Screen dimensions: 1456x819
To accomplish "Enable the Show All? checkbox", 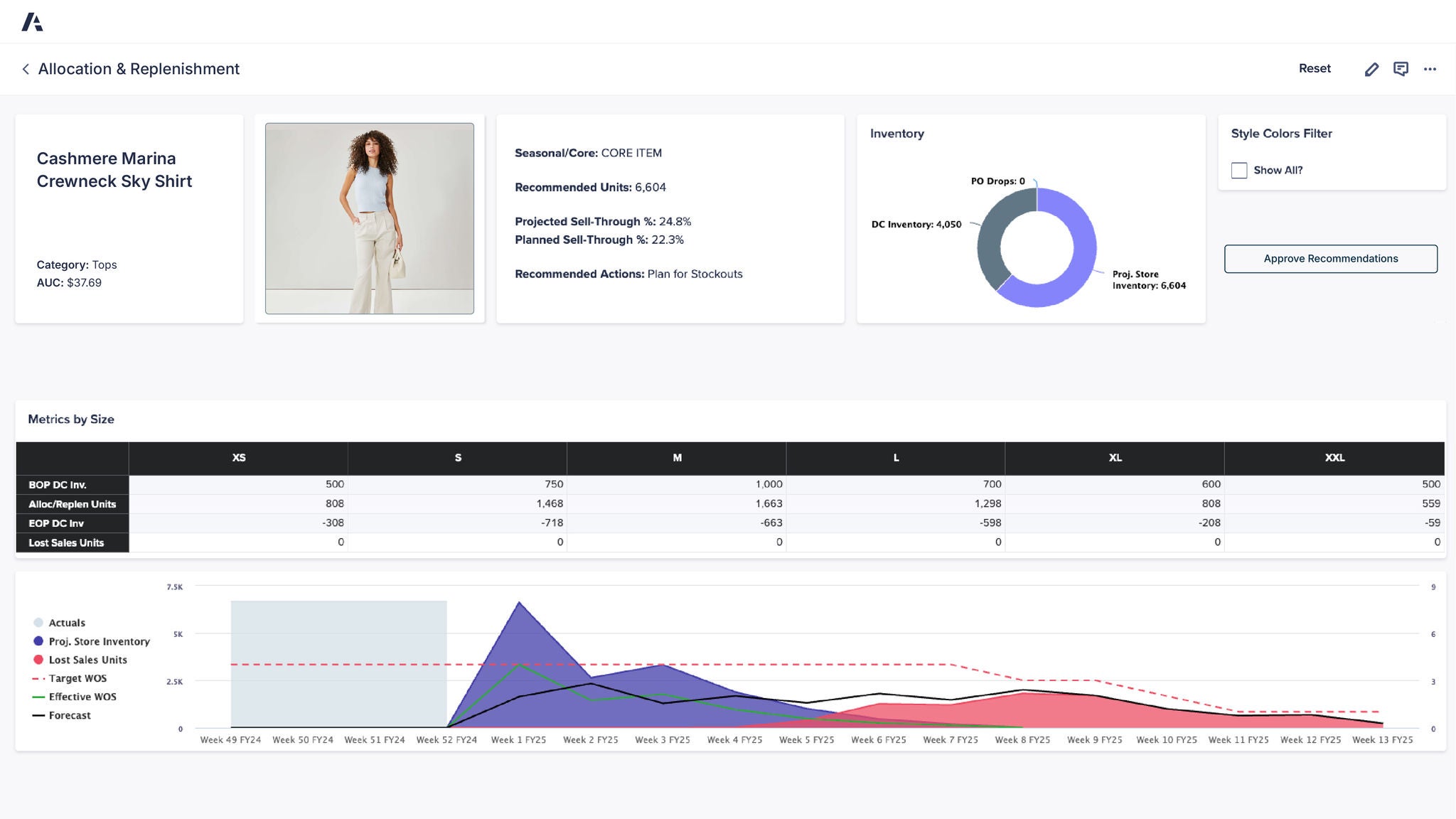I will (1239, 170).
